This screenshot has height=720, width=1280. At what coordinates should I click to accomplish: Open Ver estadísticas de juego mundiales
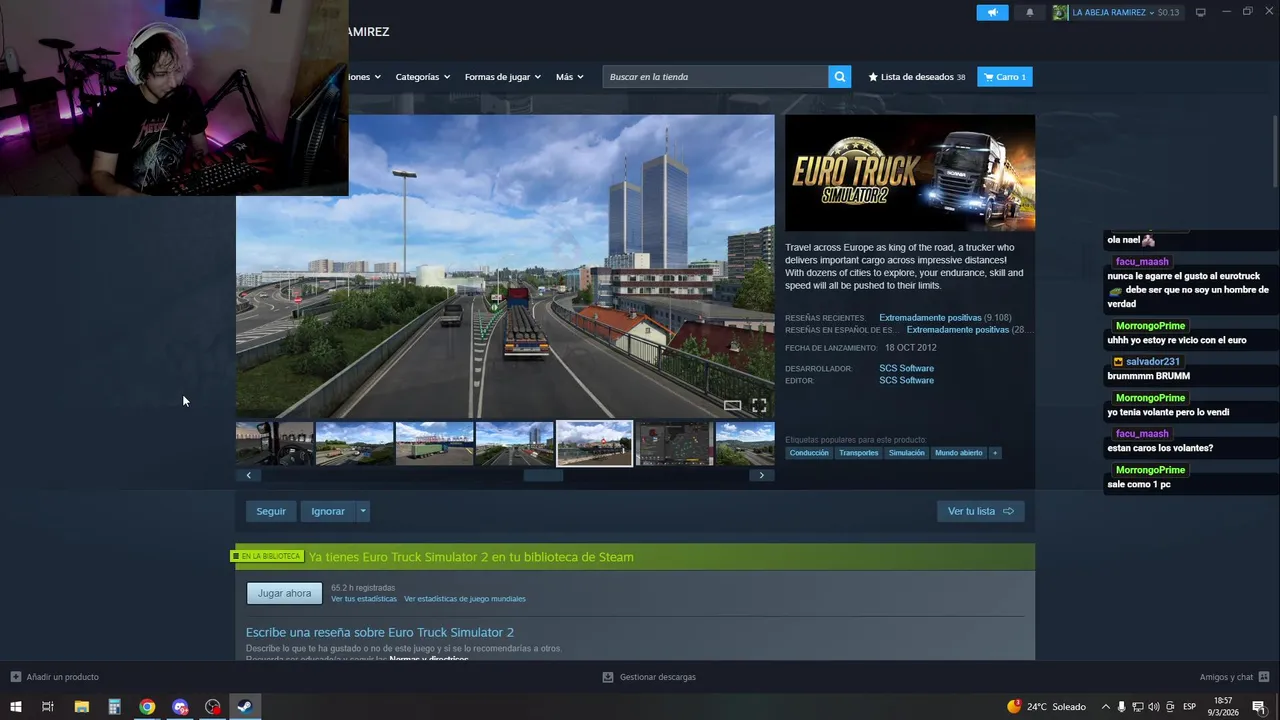[465, 599]
